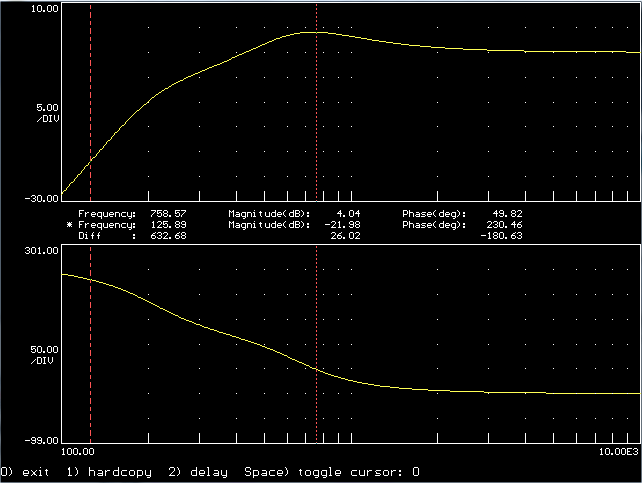Click the 5.00 /DIV magnitude scale label

[x=47, y=113]
